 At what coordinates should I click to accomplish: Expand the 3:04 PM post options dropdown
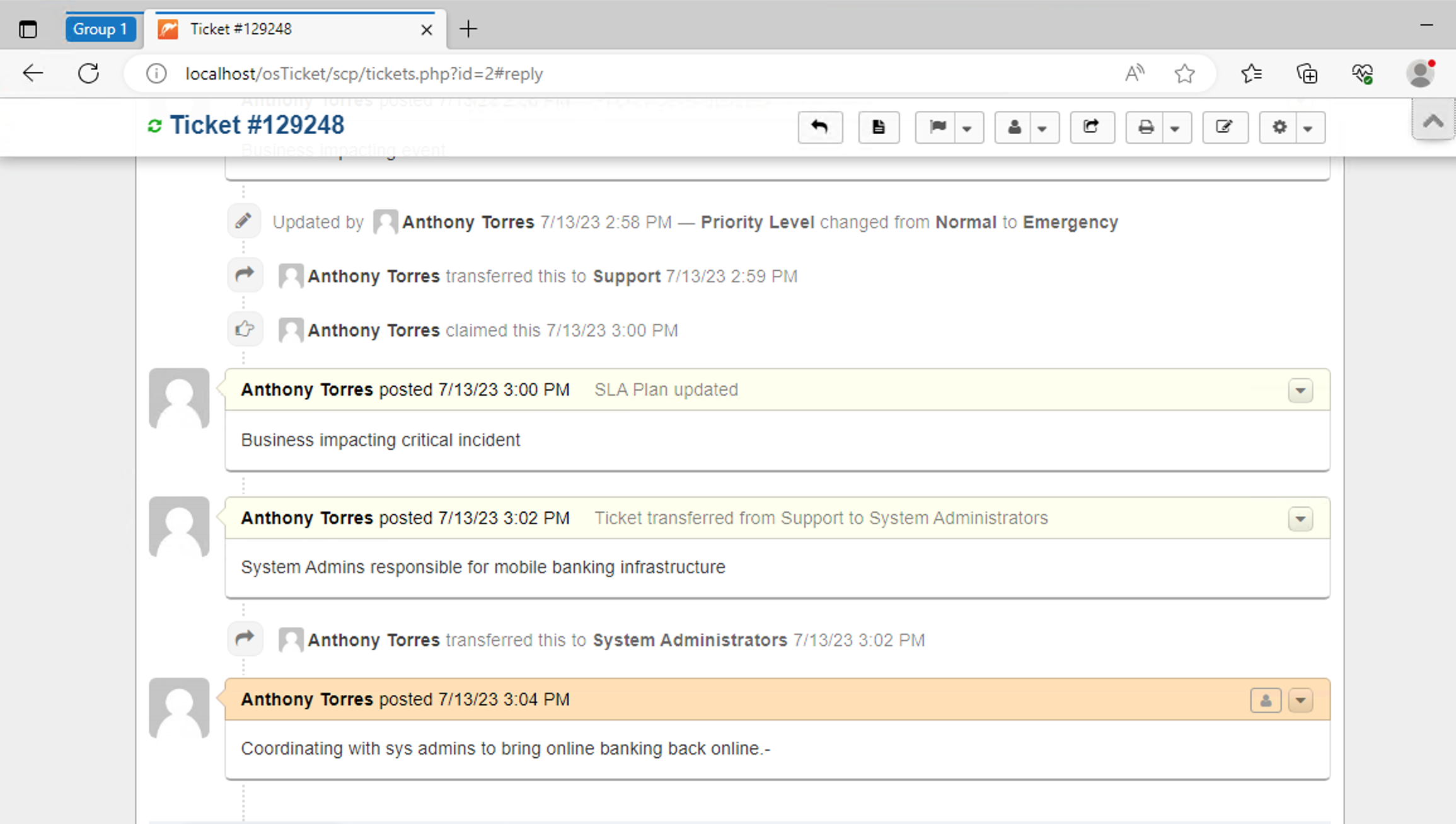pos(1300,700)
